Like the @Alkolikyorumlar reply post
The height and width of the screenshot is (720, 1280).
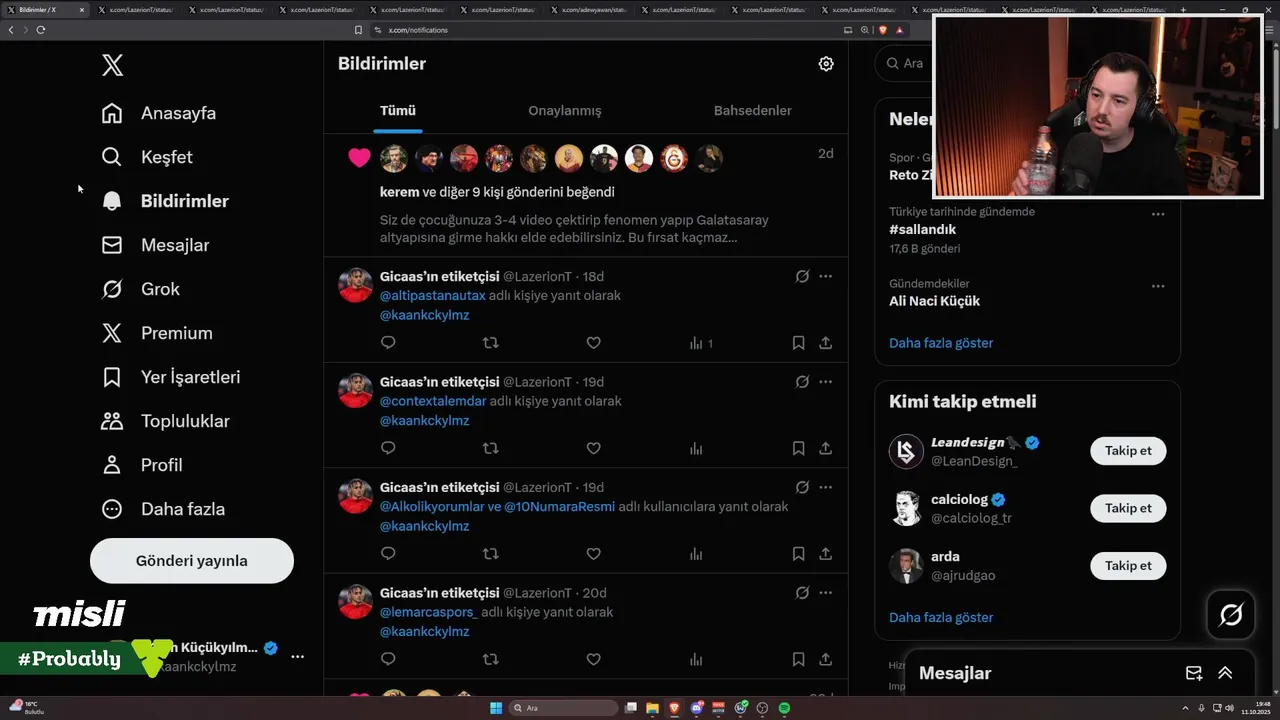pos(593,554)
